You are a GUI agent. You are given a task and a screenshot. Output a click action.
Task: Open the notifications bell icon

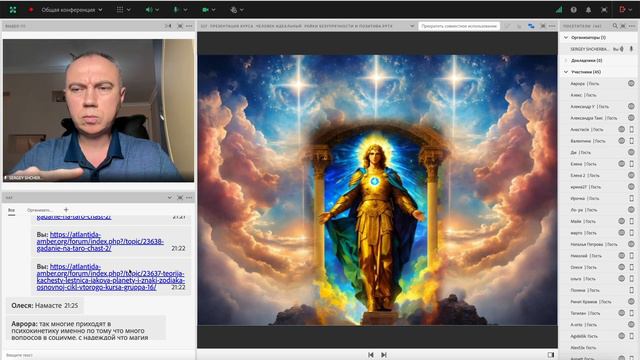(588, 9)
